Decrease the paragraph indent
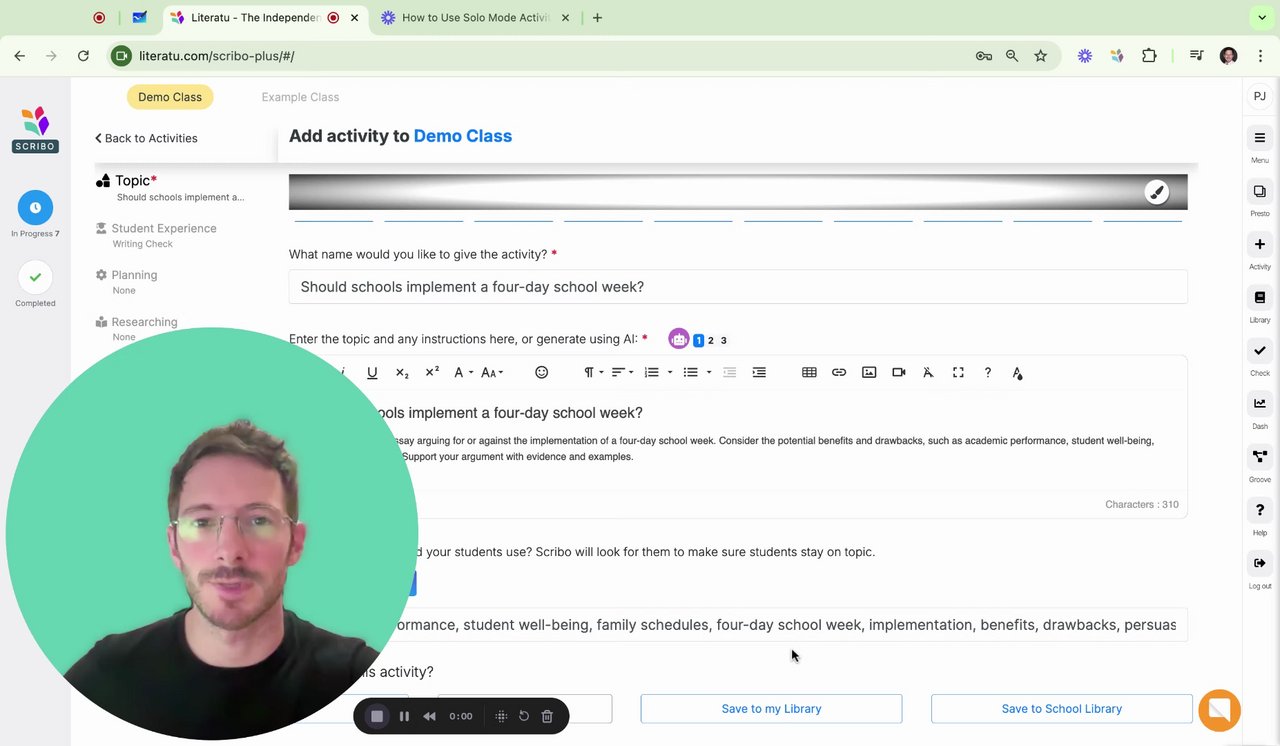Viewport: 1280px width, 746px height. (x=729, y=372)
